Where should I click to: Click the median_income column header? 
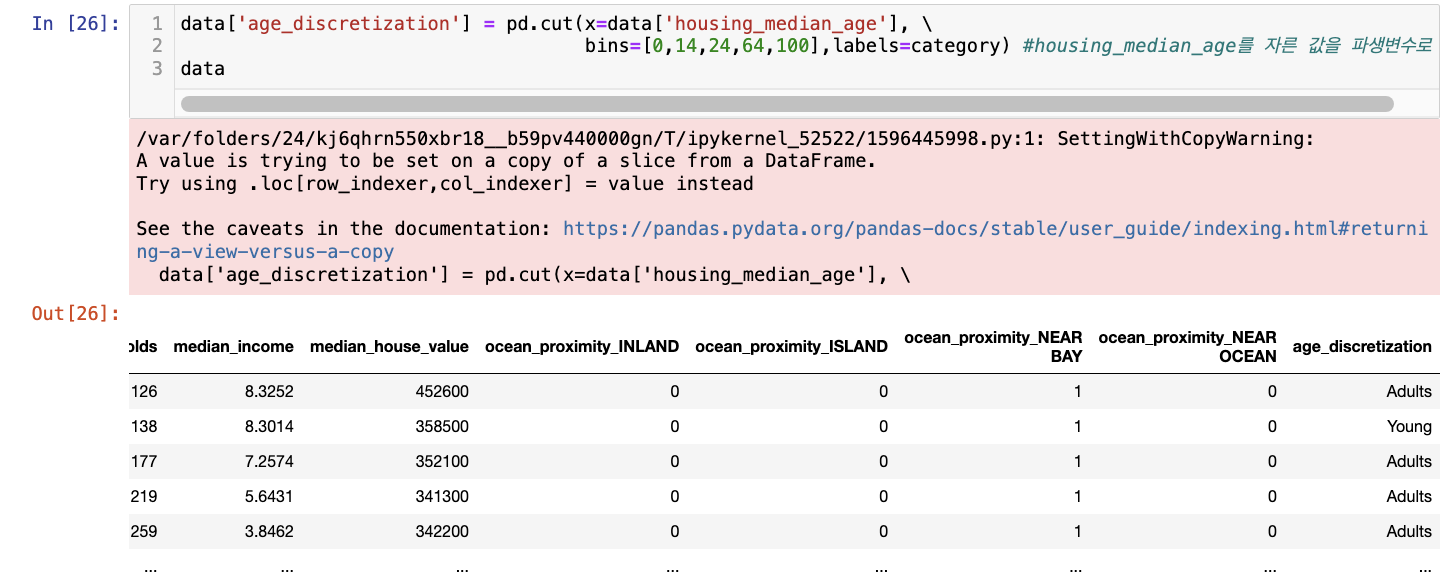[233, 347]
